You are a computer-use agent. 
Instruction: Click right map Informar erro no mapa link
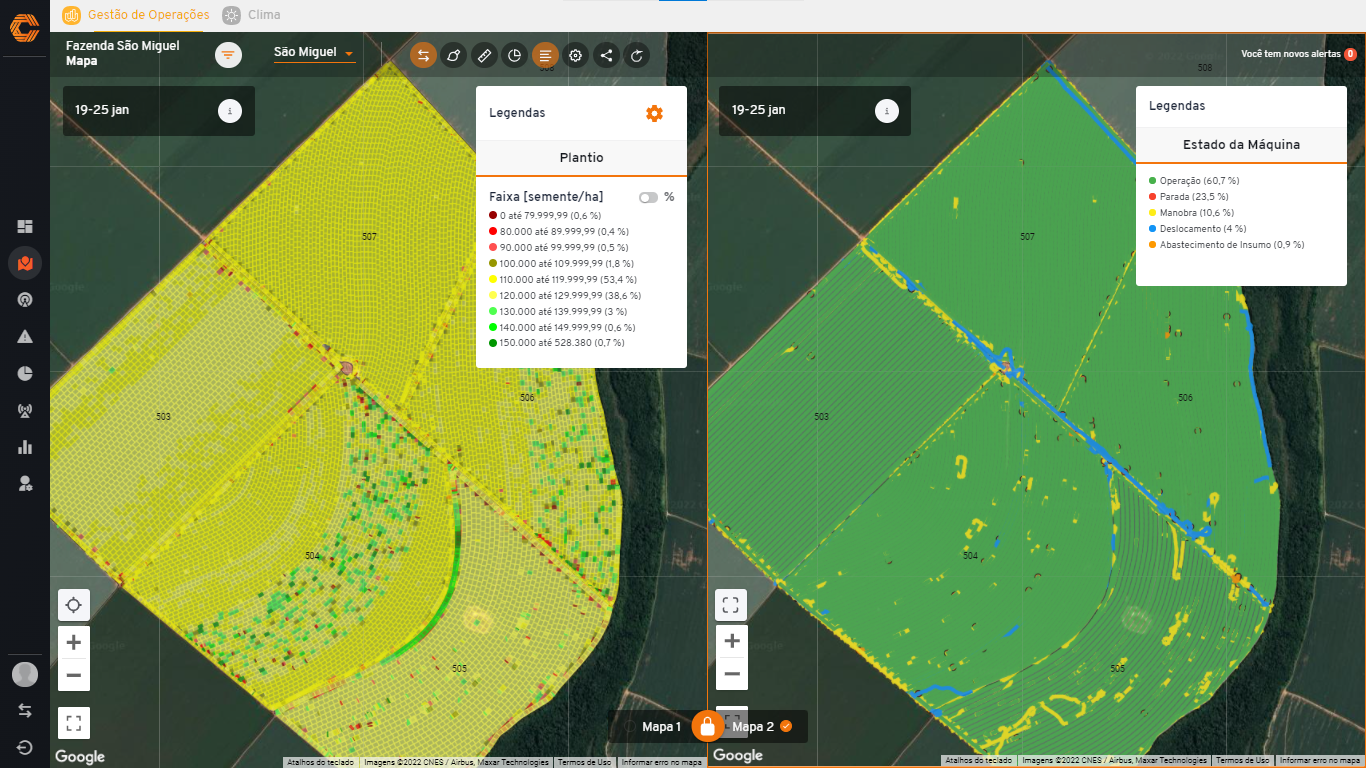pyautogui.click(x=1320, y=761)
